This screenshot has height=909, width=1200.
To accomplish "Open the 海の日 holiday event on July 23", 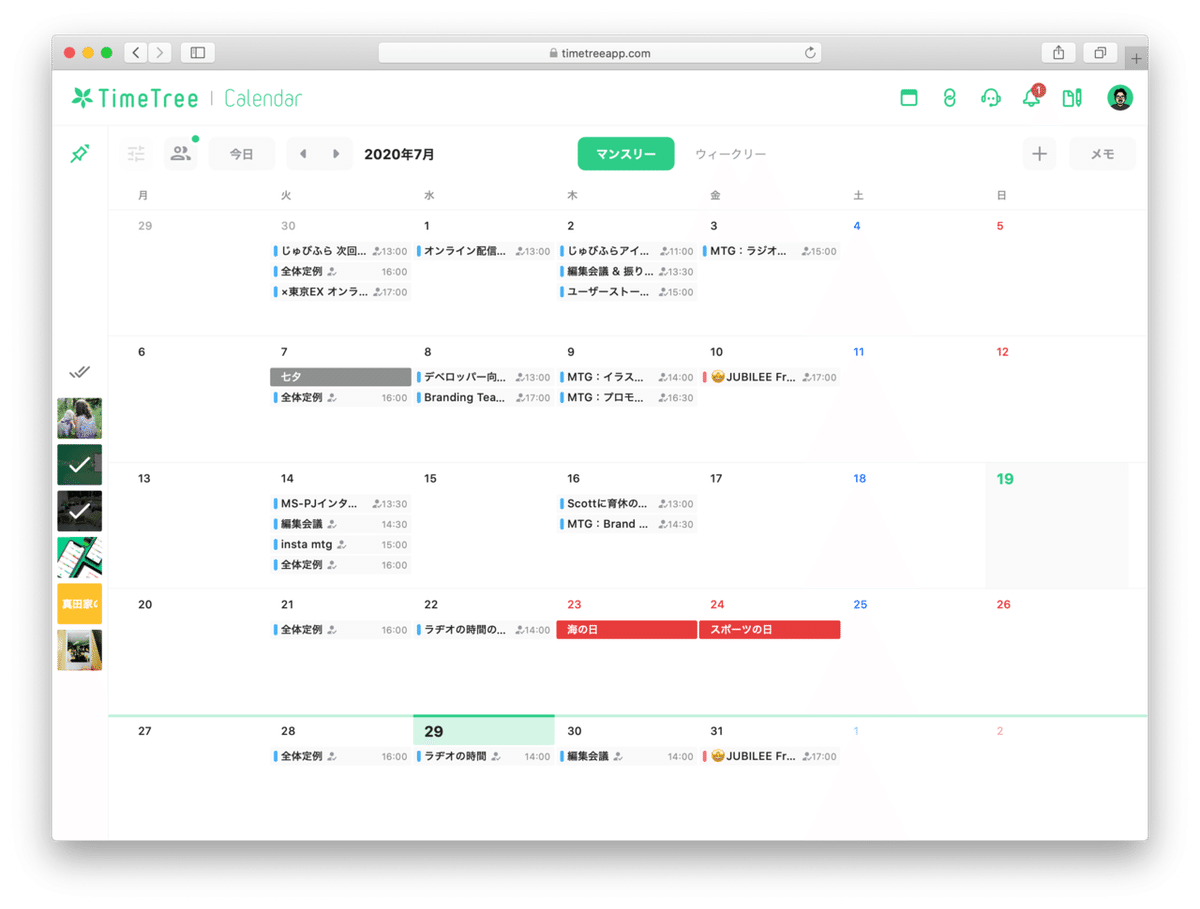I will tap(626, 629).
